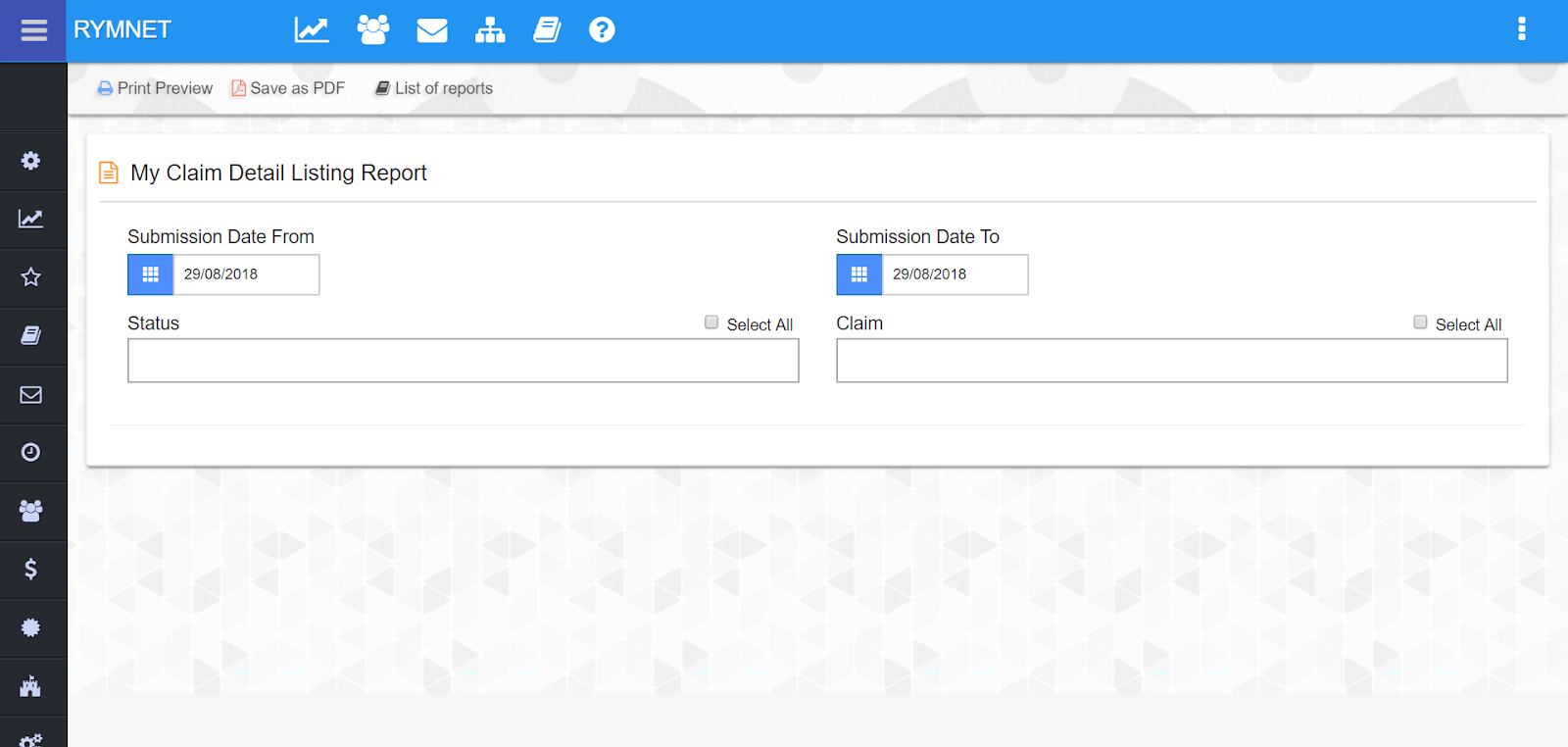
Task: Click Save as PDF
Action: pyautogui.click(x=288, y=88)
